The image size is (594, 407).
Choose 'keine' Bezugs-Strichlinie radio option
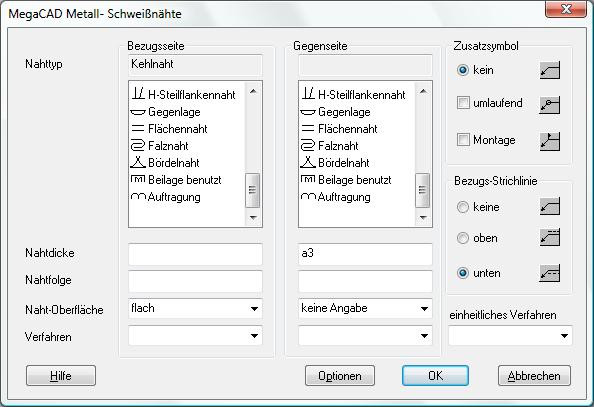(463, 207)
